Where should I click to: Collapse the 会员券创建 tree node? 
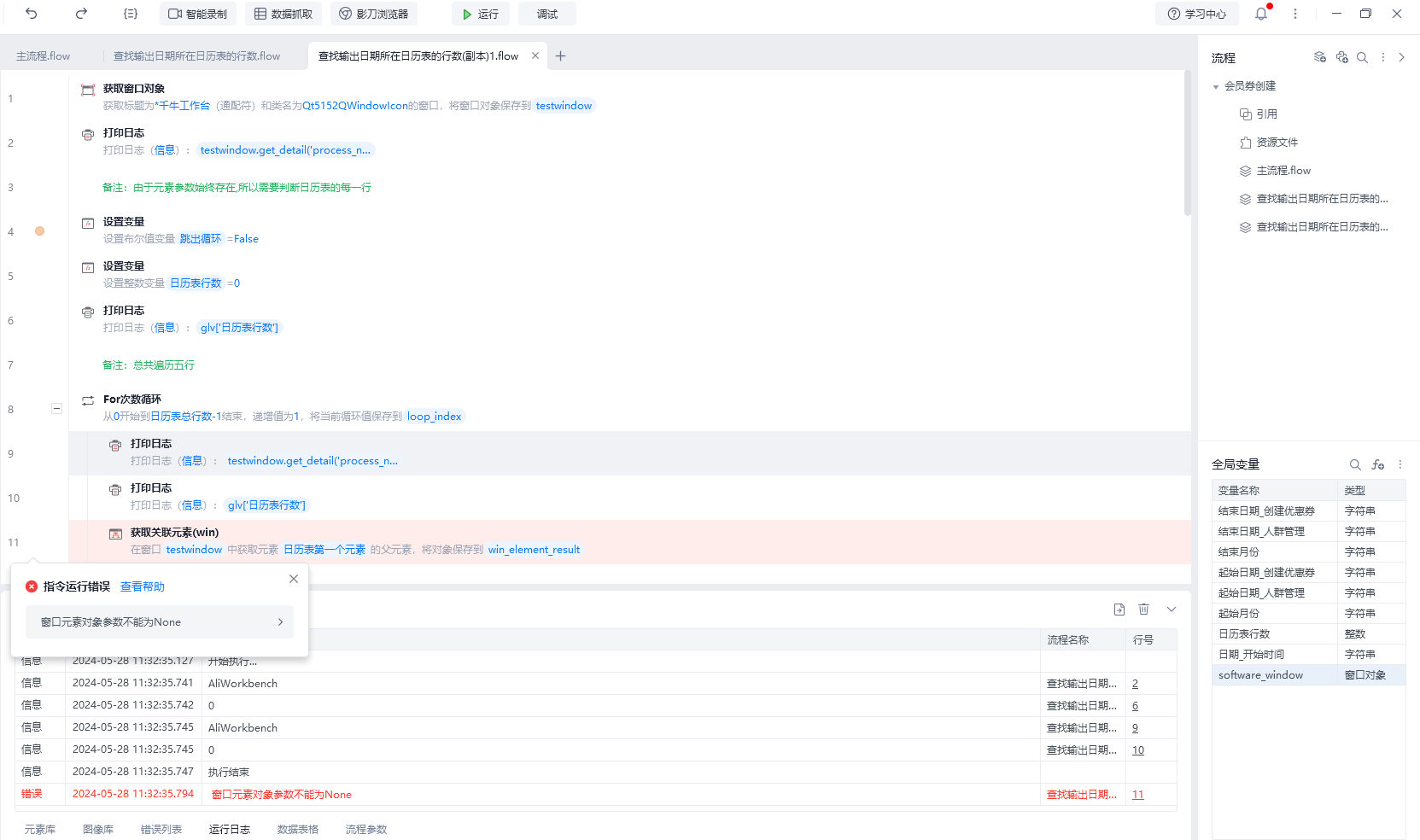coord(1216,86)
